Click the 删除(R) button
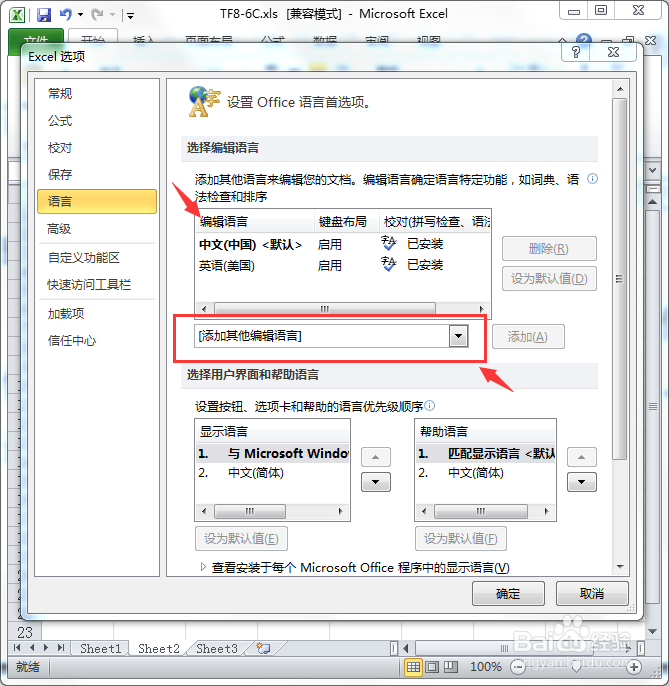The height and width of the screenshot is (686, 669). [x=549, y=248]
